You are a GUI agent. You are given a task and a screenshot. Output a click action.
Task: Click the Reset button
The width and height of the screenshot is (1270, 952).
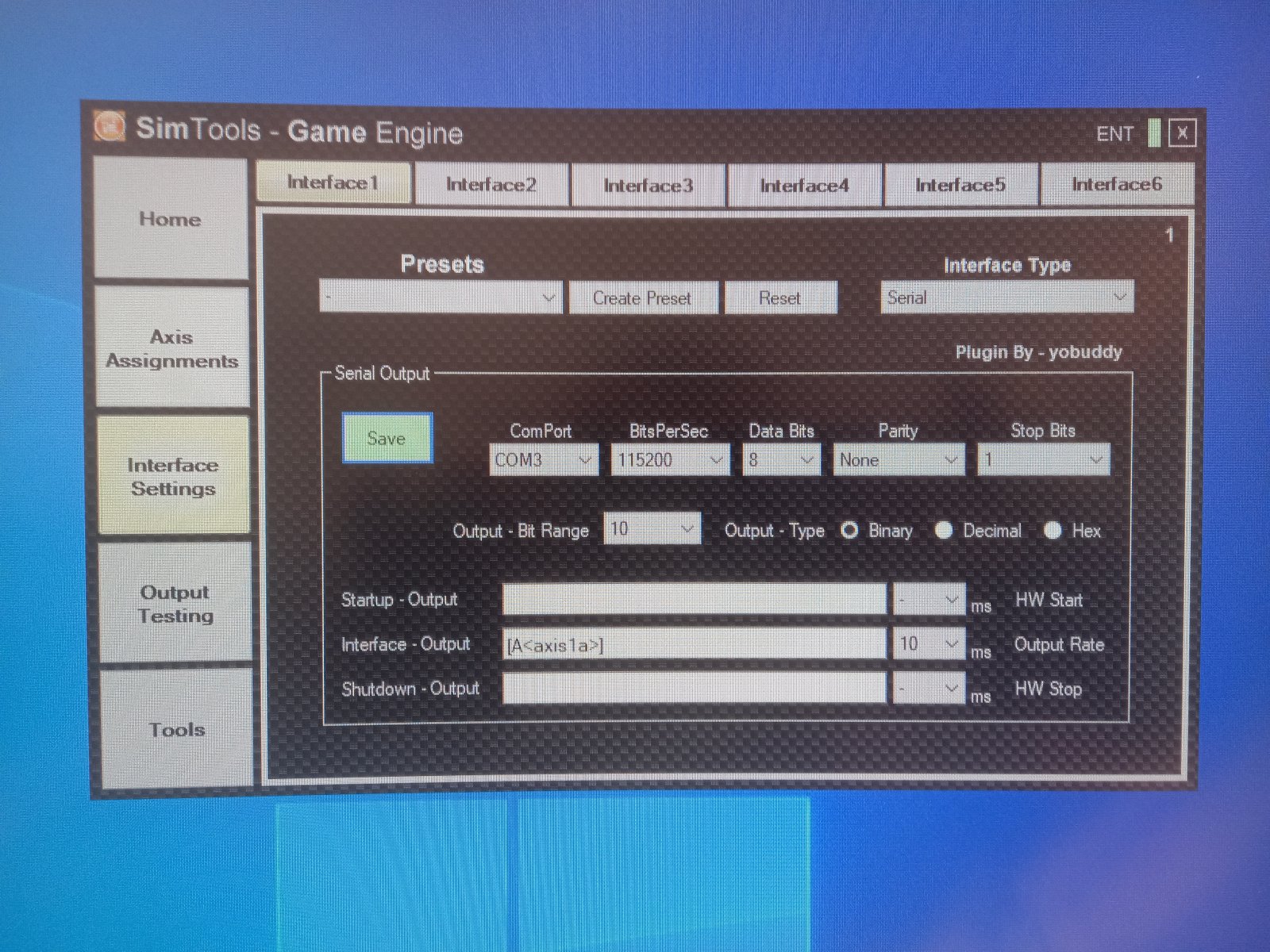[x=780, y=297]
